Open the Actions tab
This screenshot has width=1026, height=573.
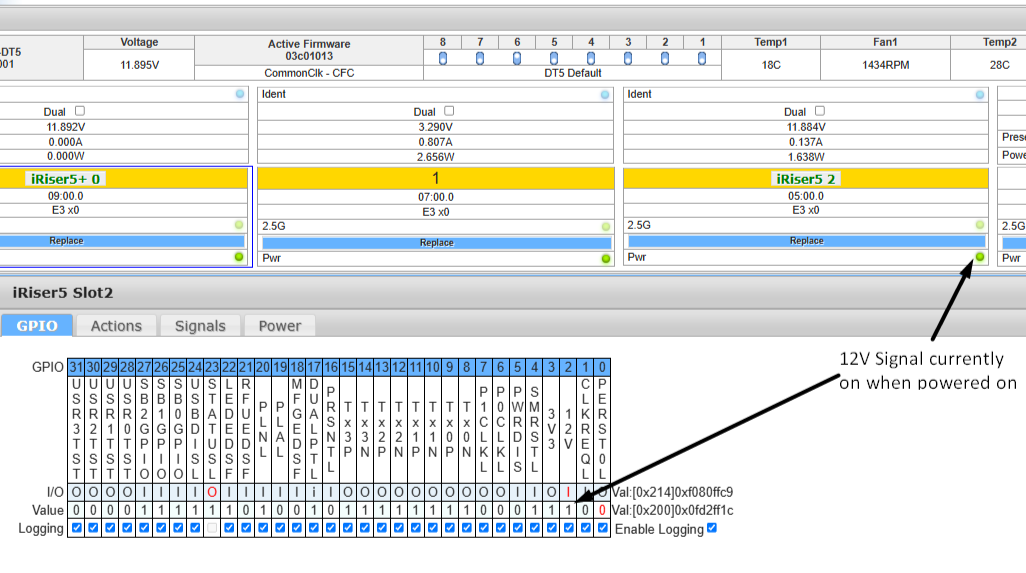pos(116,326)
